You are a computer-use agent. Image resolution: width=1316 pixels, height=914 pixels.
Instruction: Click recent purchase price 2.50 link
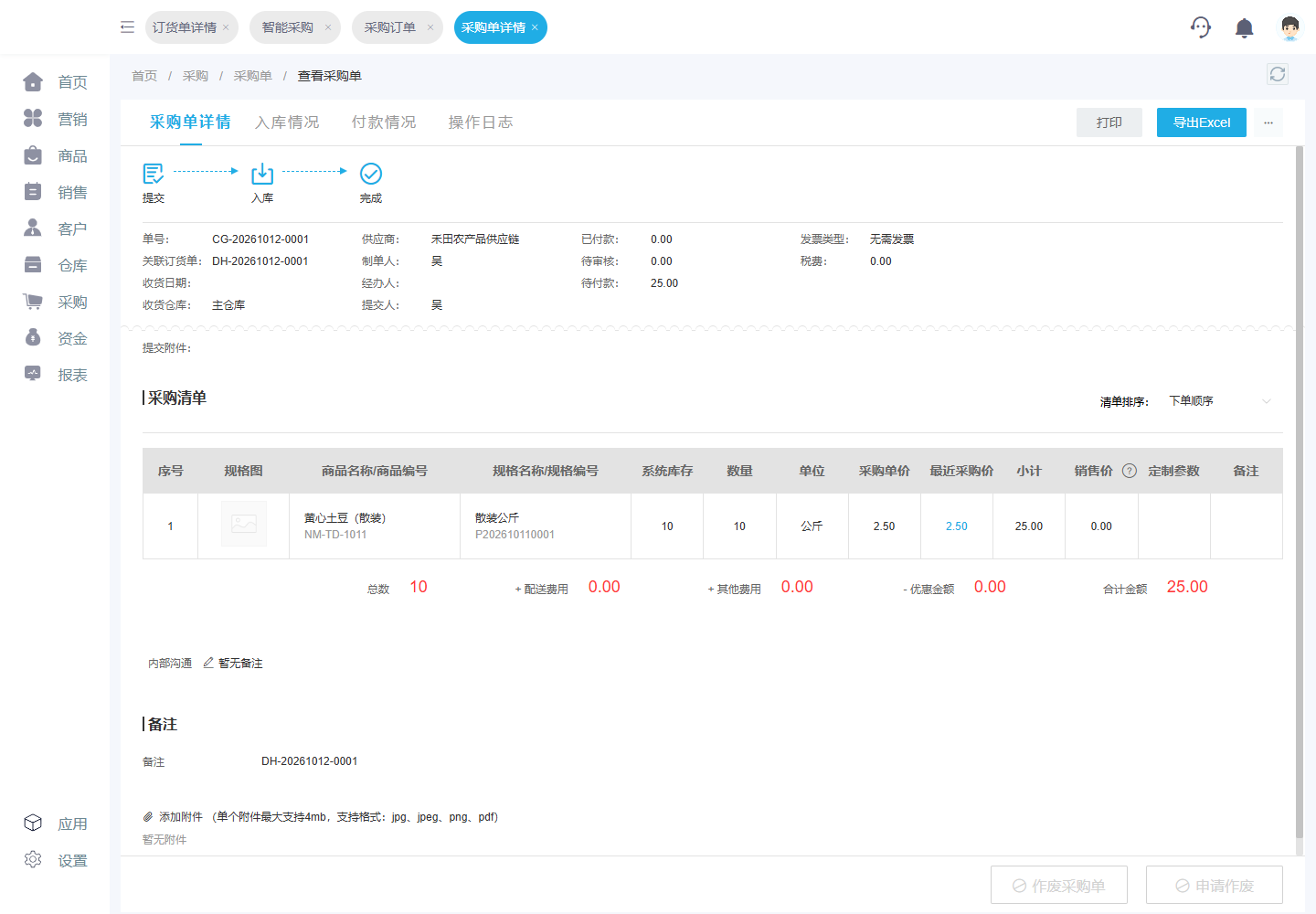pos(957,526)
